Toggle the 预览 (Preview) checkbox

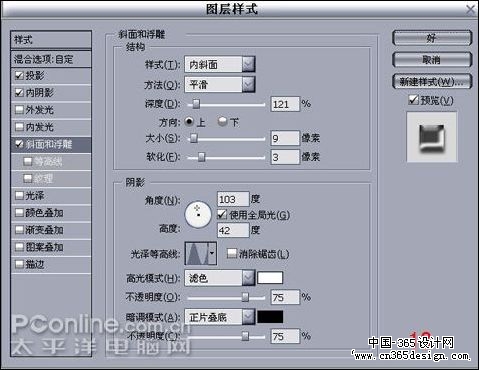coord(413,99)
